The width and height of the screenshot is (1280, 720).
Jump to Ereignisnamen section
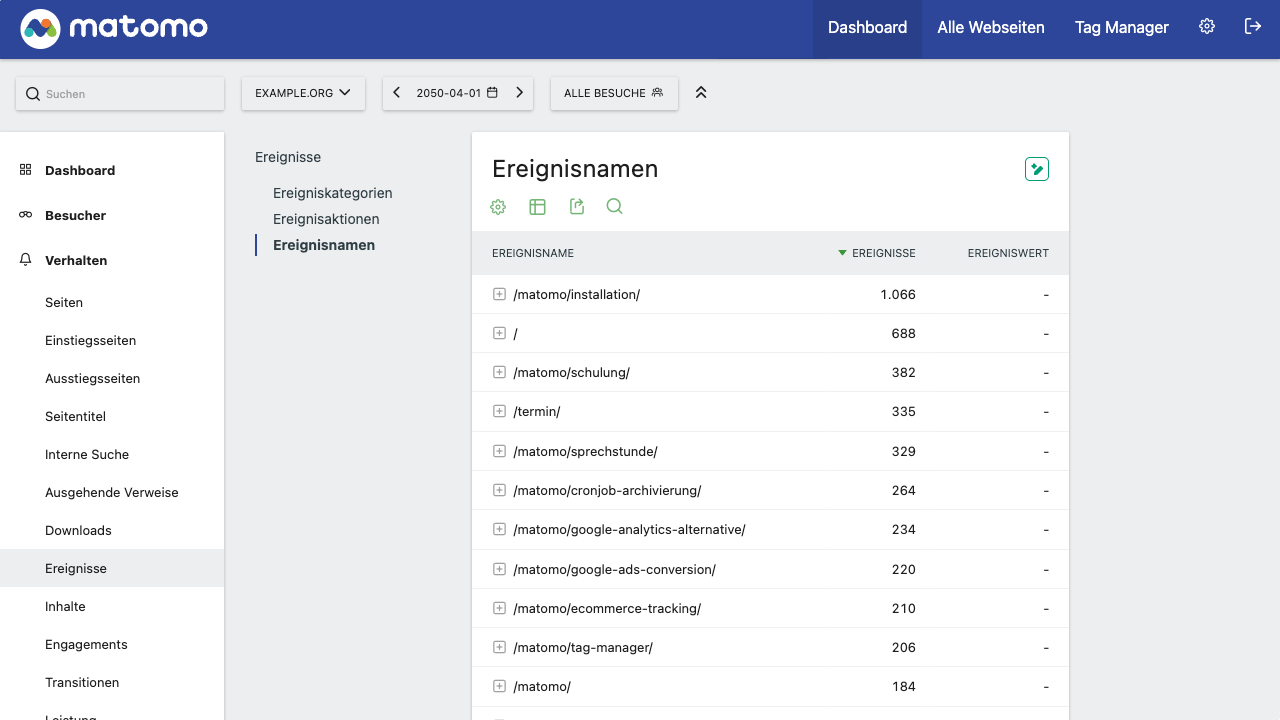(x=324, y=245)
